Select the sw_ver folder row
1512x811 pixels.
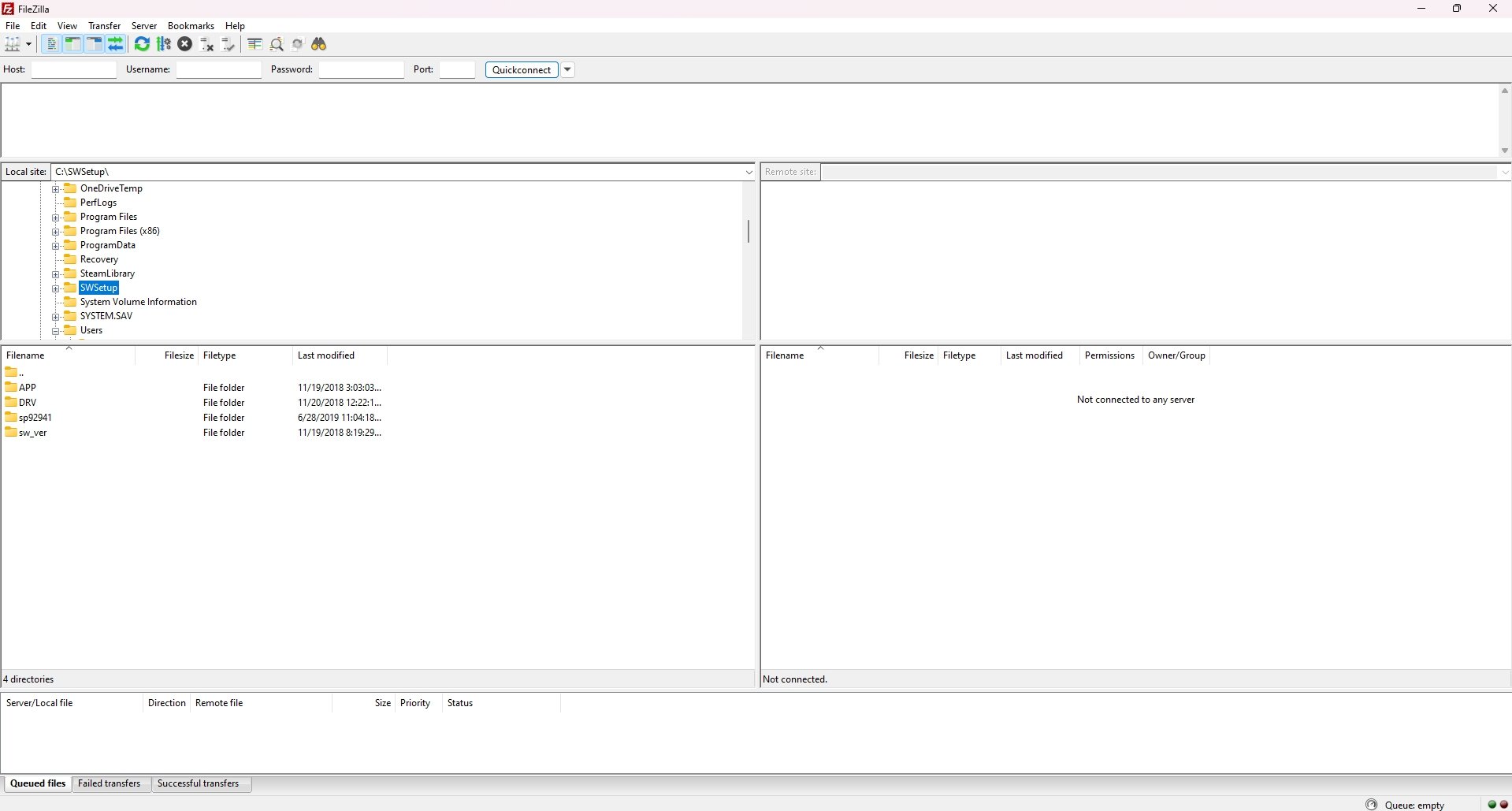(194, 433)
